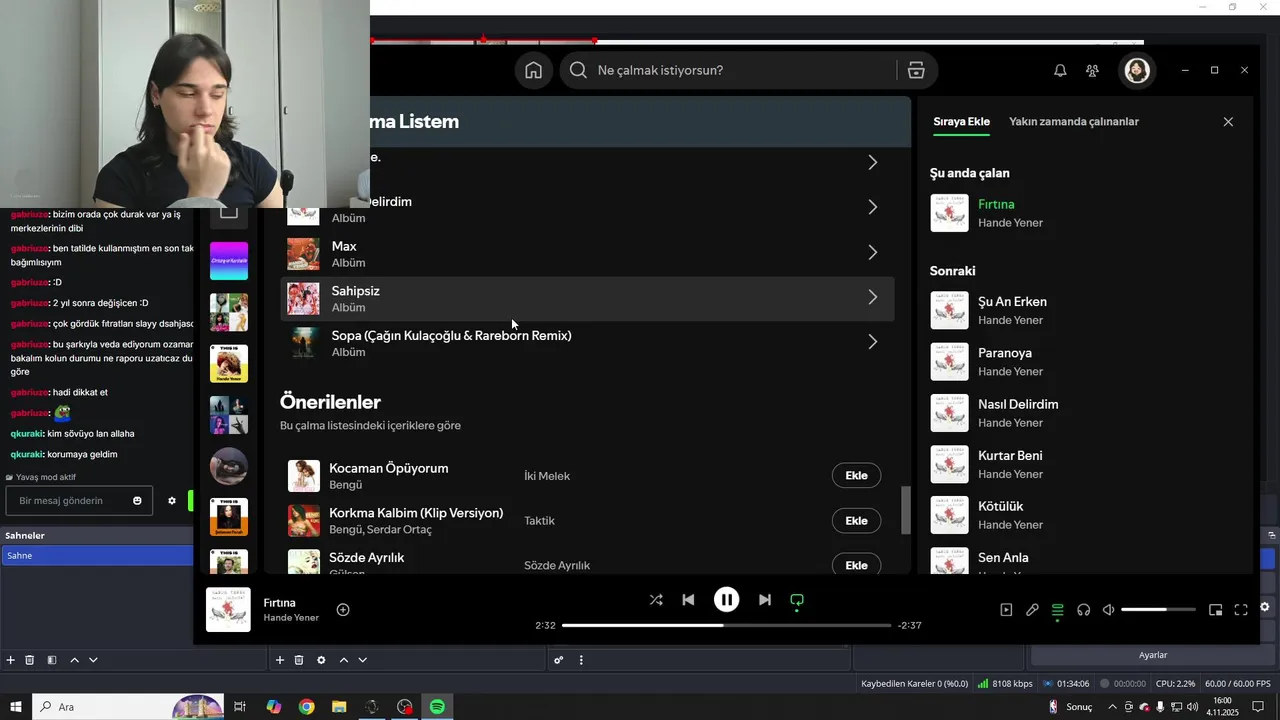Toggle repeat mode
The image size is (1280, 720).
click(797, 600)
